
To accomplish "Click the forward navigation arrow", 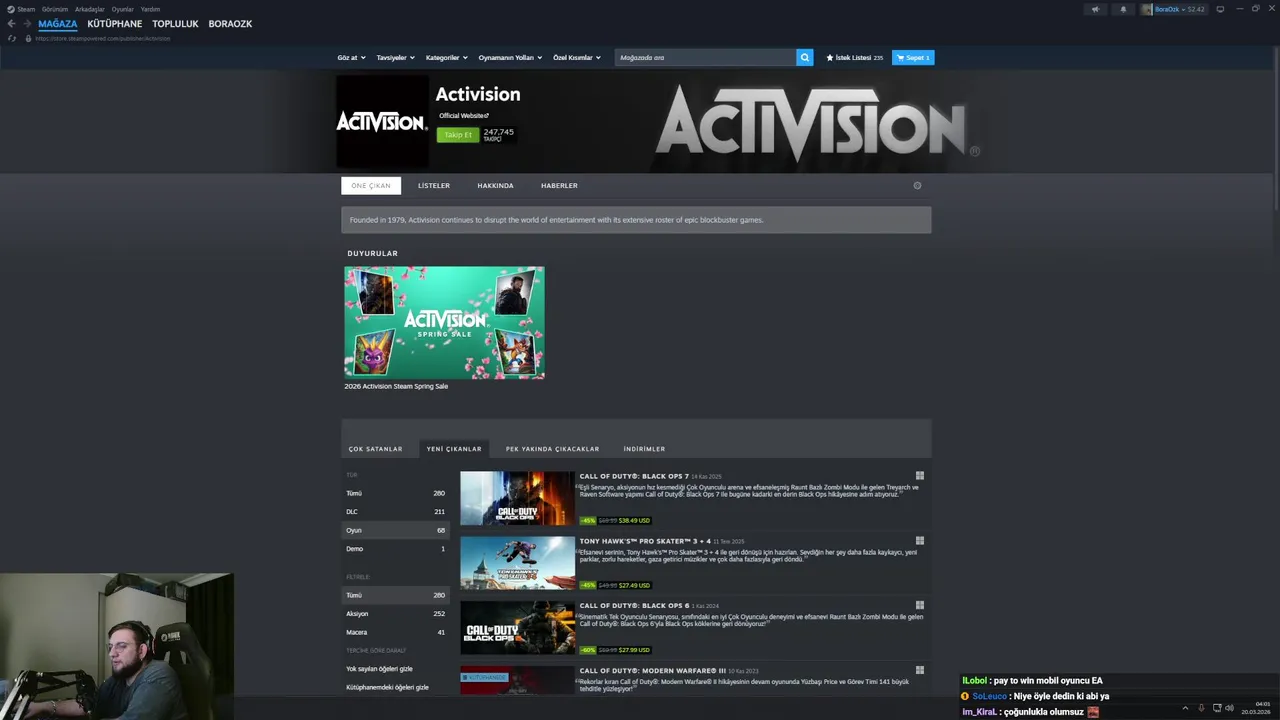I will click(x=27, y=24).
